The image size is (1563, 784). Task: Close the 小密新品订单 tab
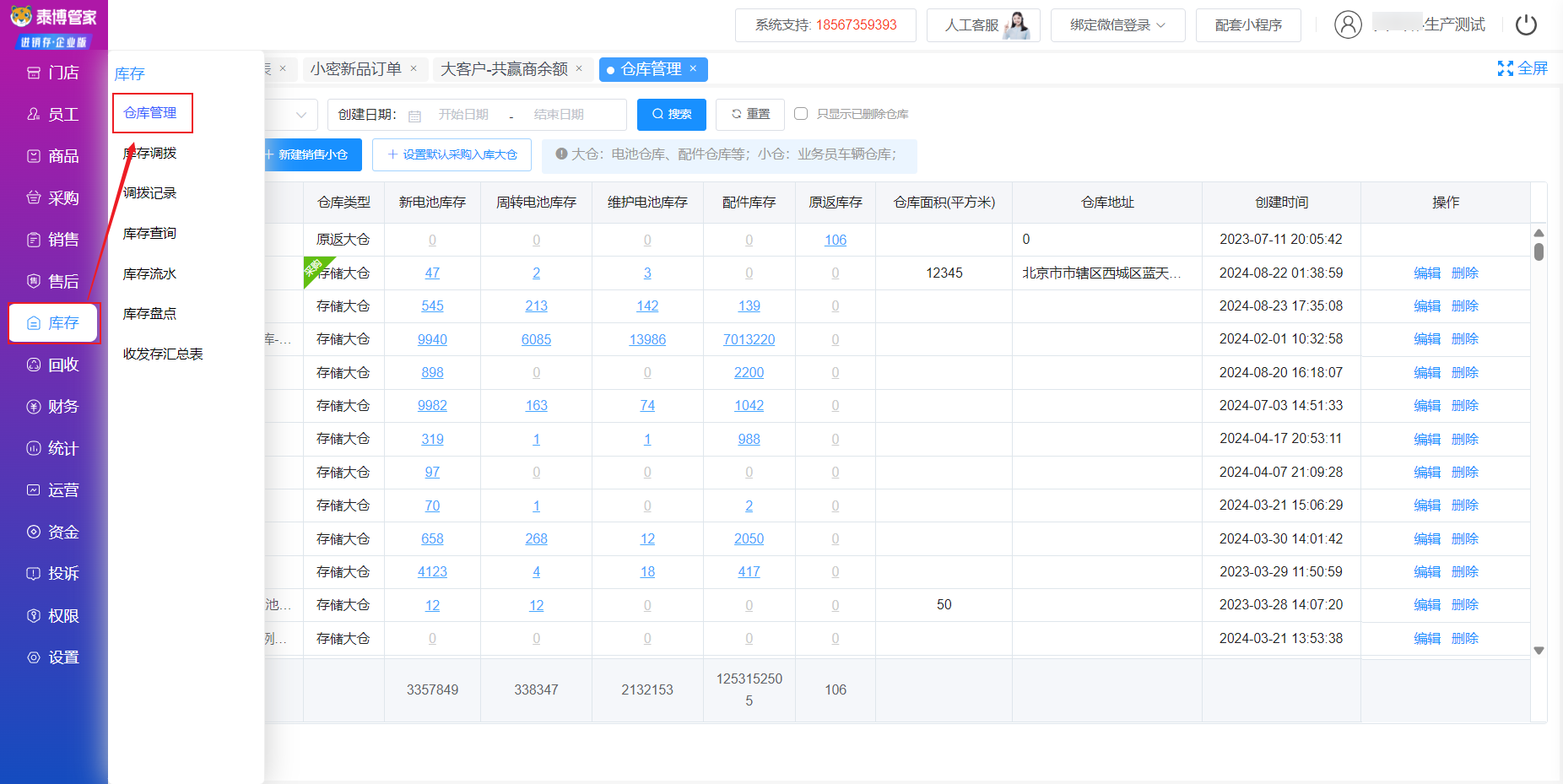[x=414, y=68]
